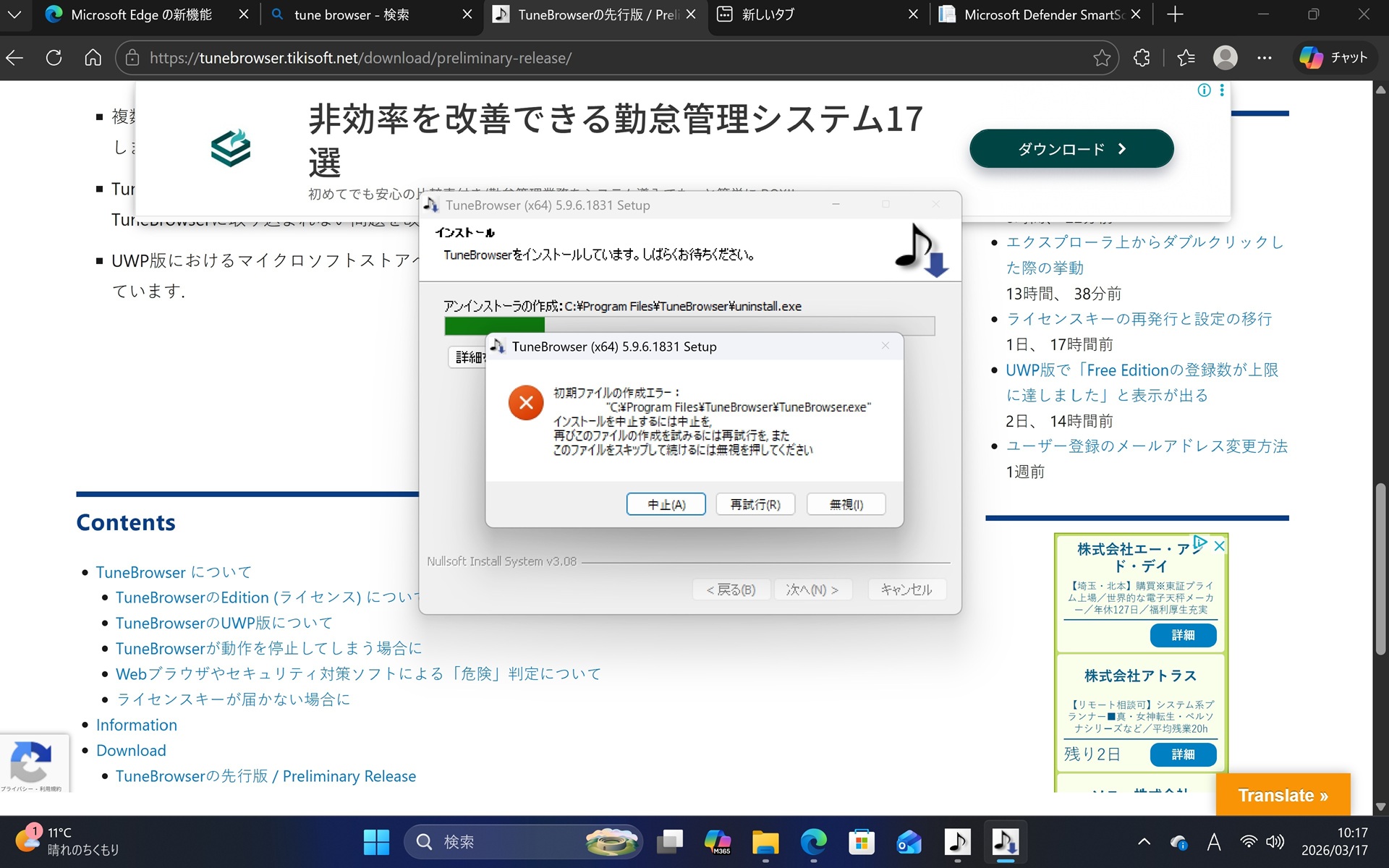Image resolution: width=1389 pixels, height=868 pixels.
Task: Show hidden system tray icons
Action: click(1144, 842)
